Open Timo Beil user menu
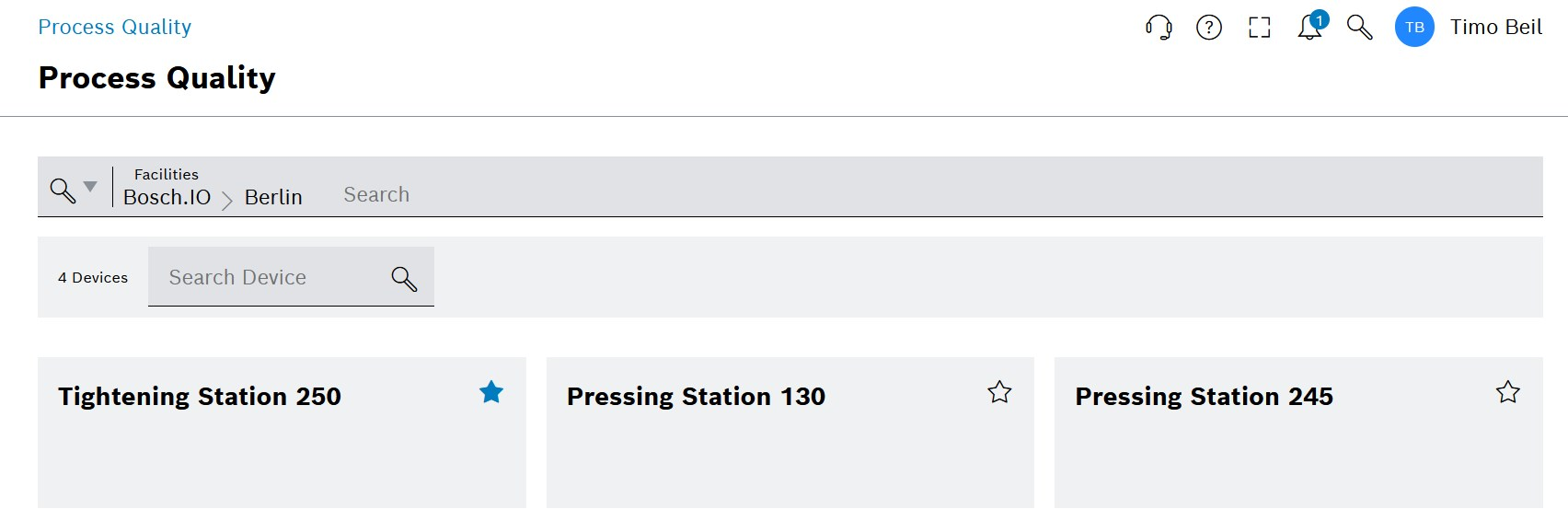 pyautogui.click(x=1496, y=28)
